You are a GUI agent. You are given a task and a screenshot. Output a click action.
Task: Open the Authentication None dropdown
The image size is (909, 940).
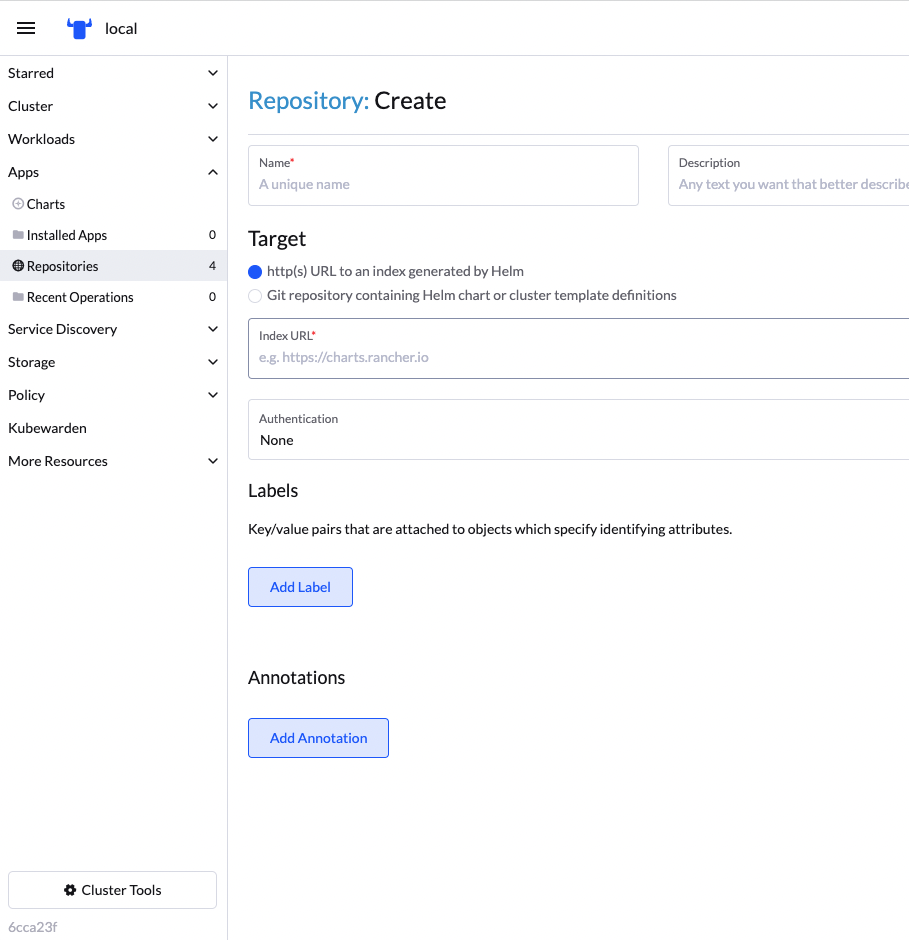[580, 430]
